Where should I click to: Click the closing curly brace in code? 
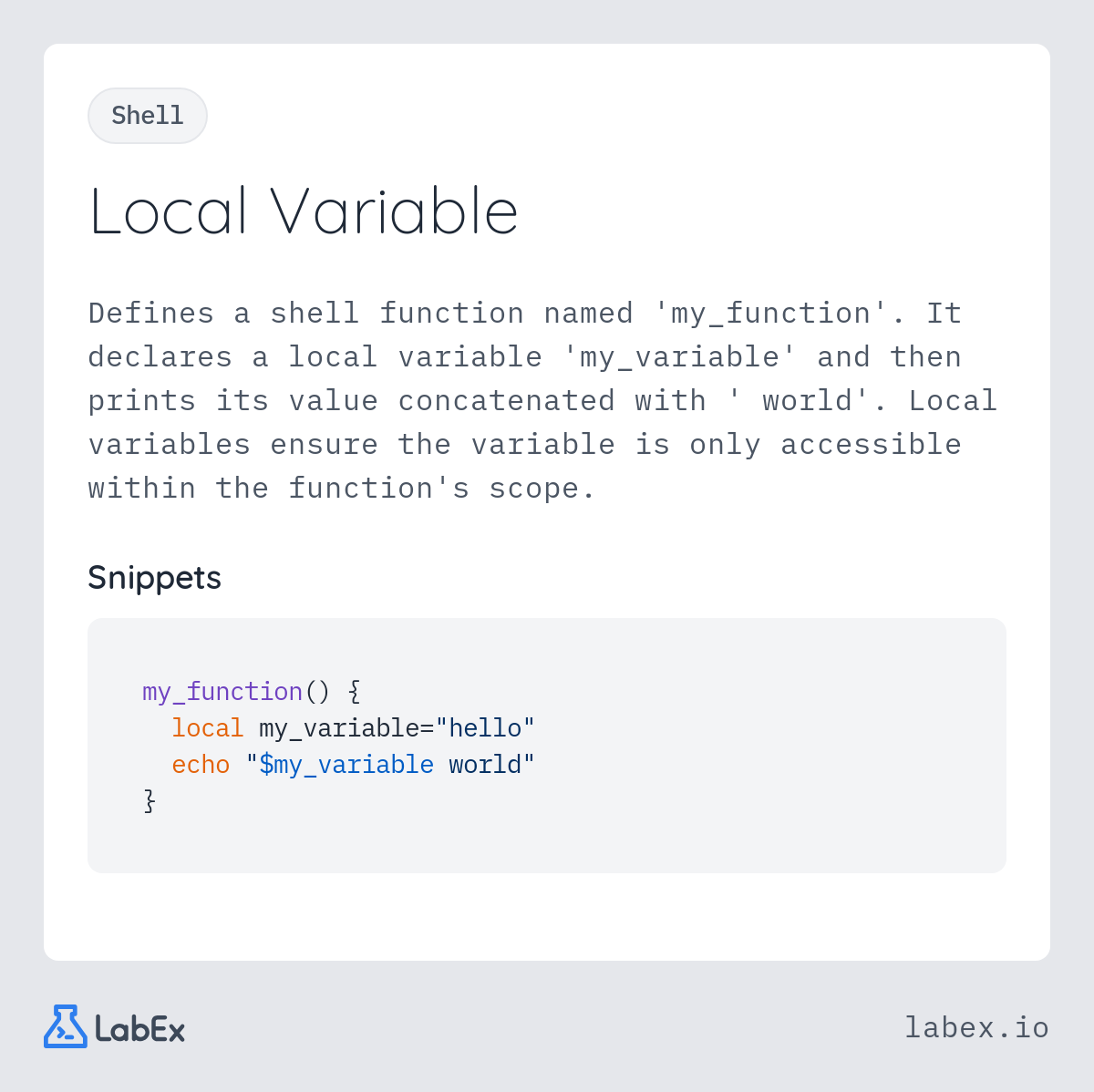click(x=150, y=801)
